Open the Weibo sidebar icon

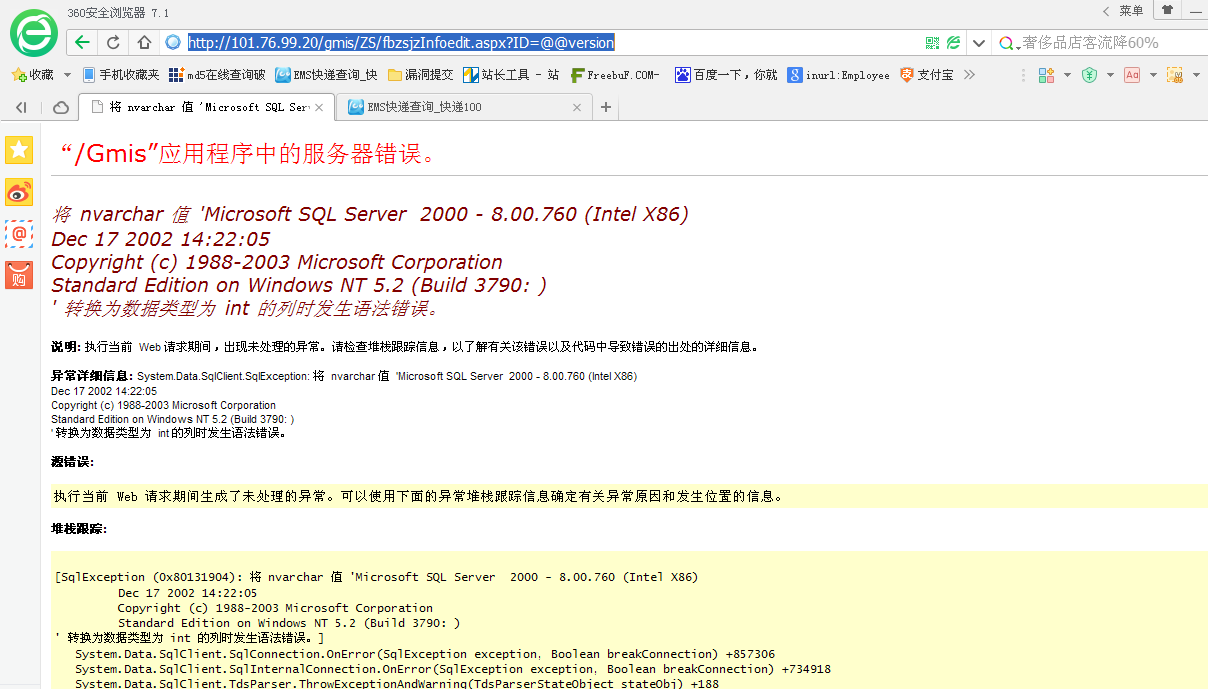[19, 192]
